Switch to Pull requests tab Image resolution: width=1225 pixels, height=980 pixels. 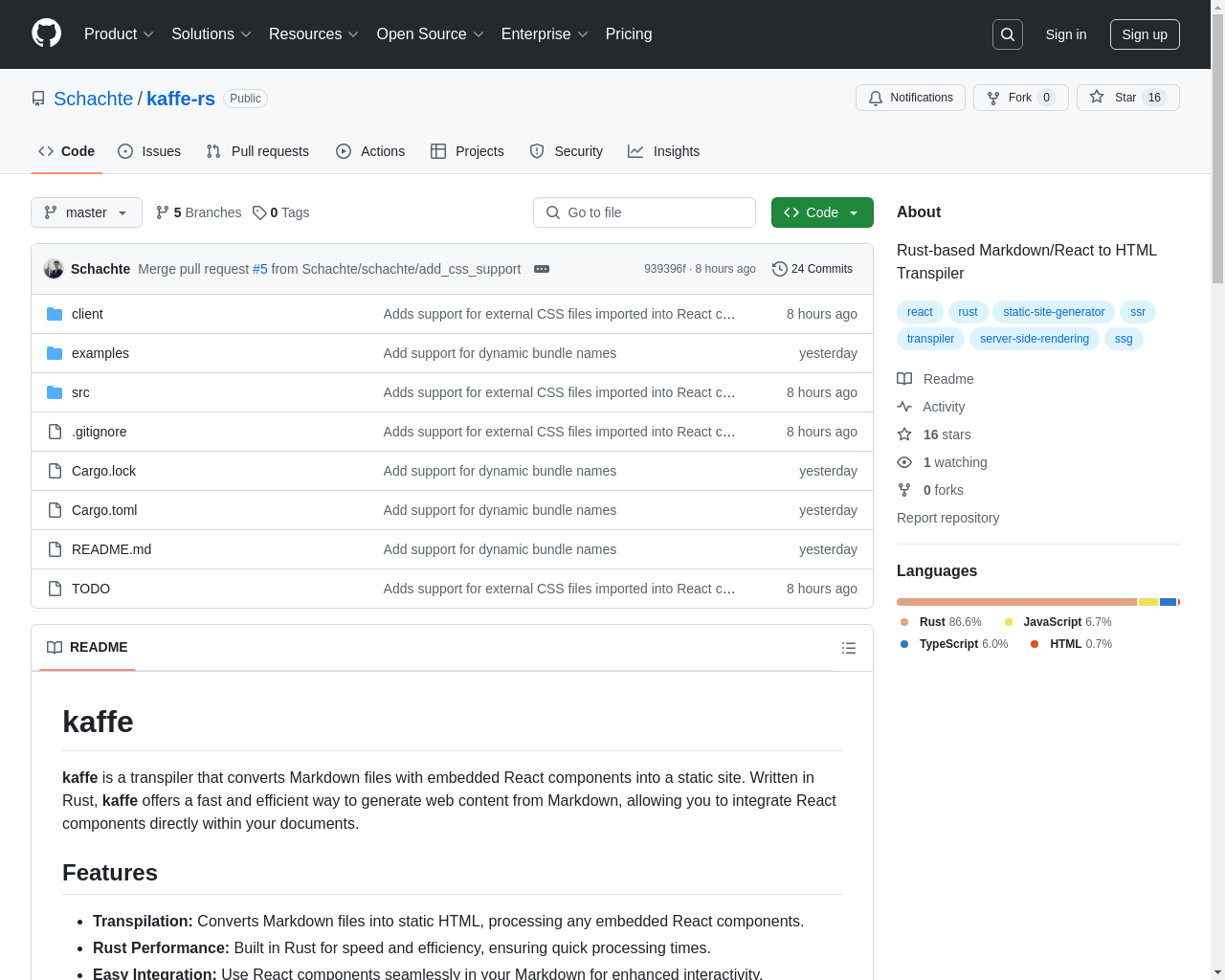click(x=257, y=151)
